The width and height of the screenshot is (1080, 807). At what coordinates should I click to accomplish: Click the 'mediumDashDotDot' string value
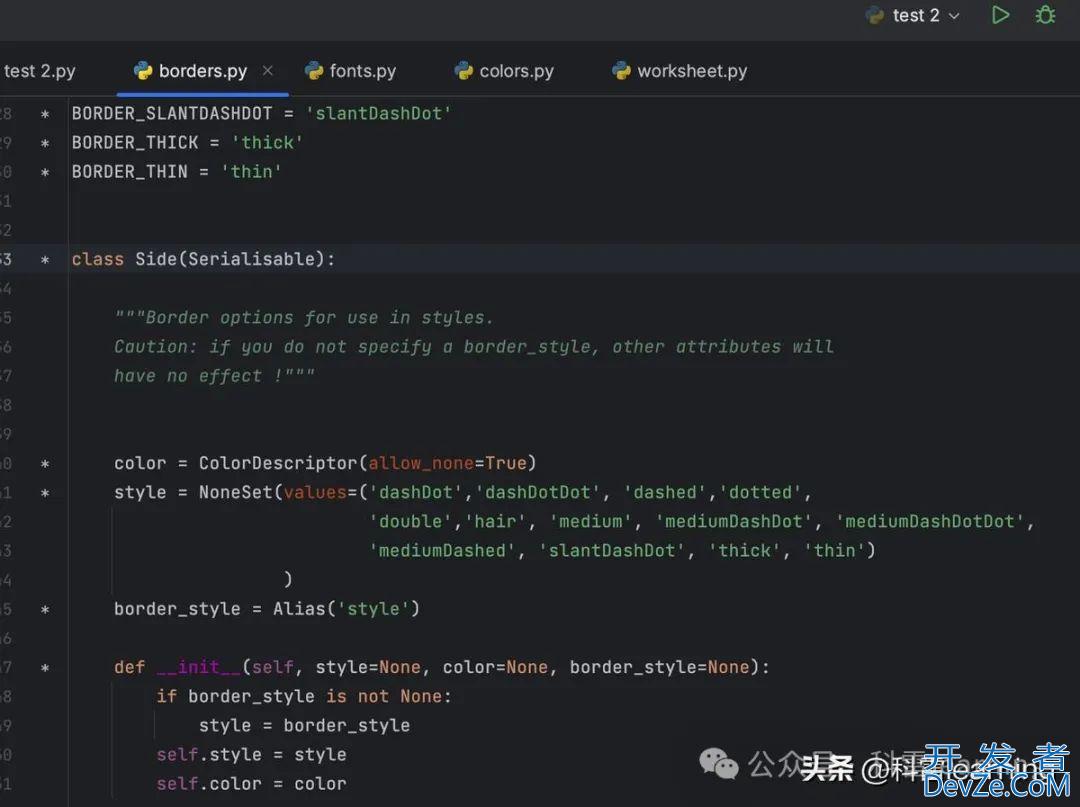[x=930, y=521]
